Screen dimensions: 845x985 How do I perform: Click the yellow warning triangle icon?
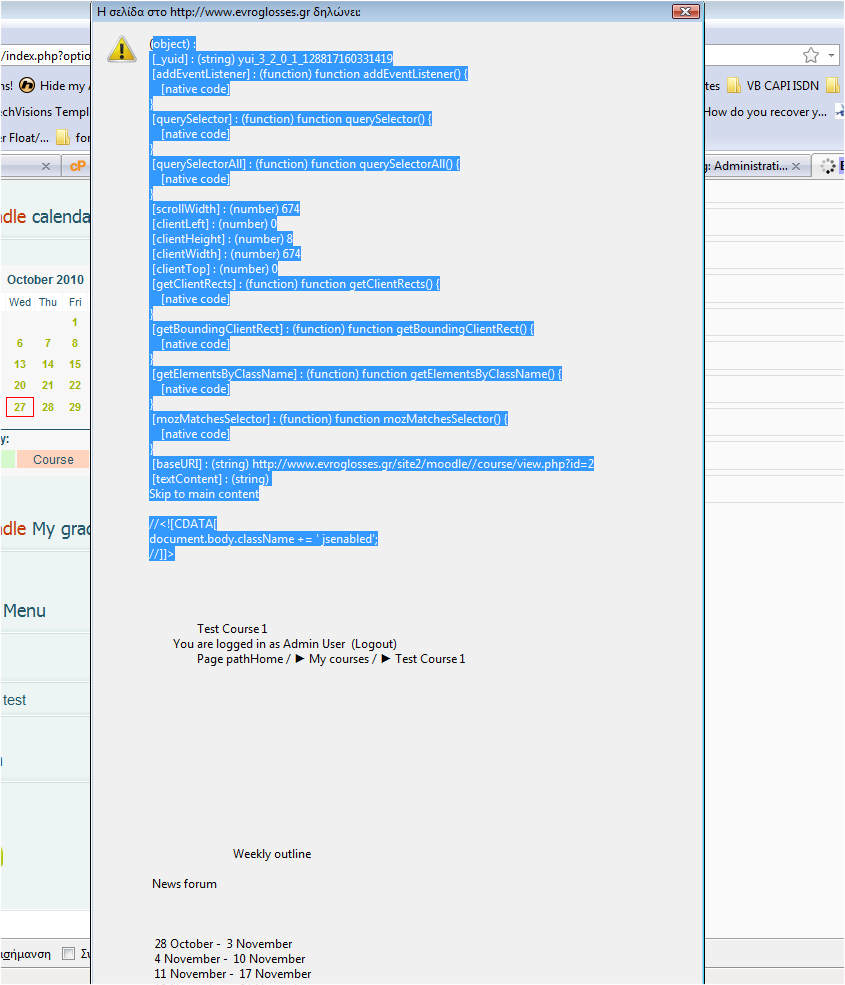(122, 50)
